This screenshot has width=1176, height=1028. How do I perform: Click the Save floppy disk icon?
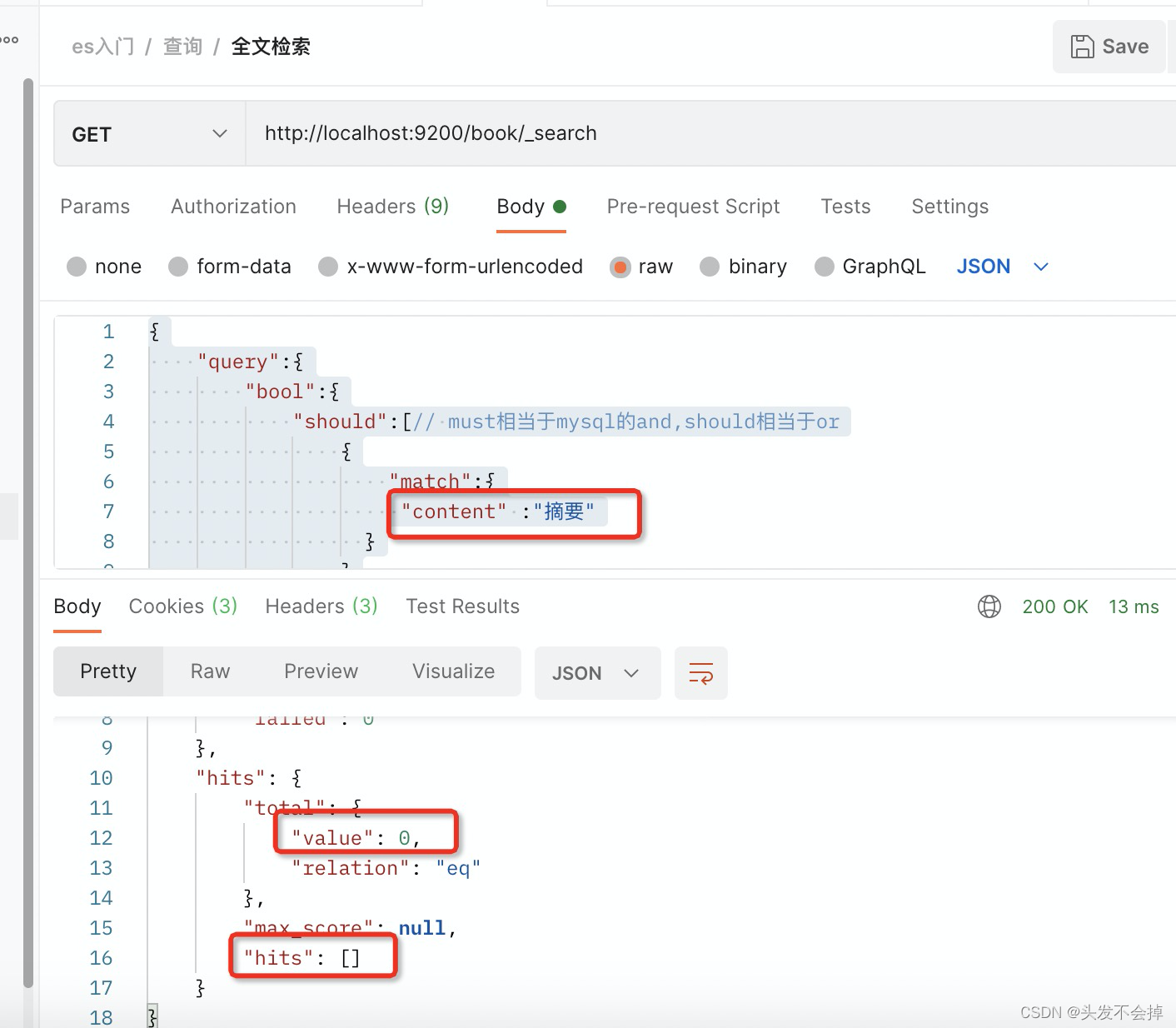1084,47
